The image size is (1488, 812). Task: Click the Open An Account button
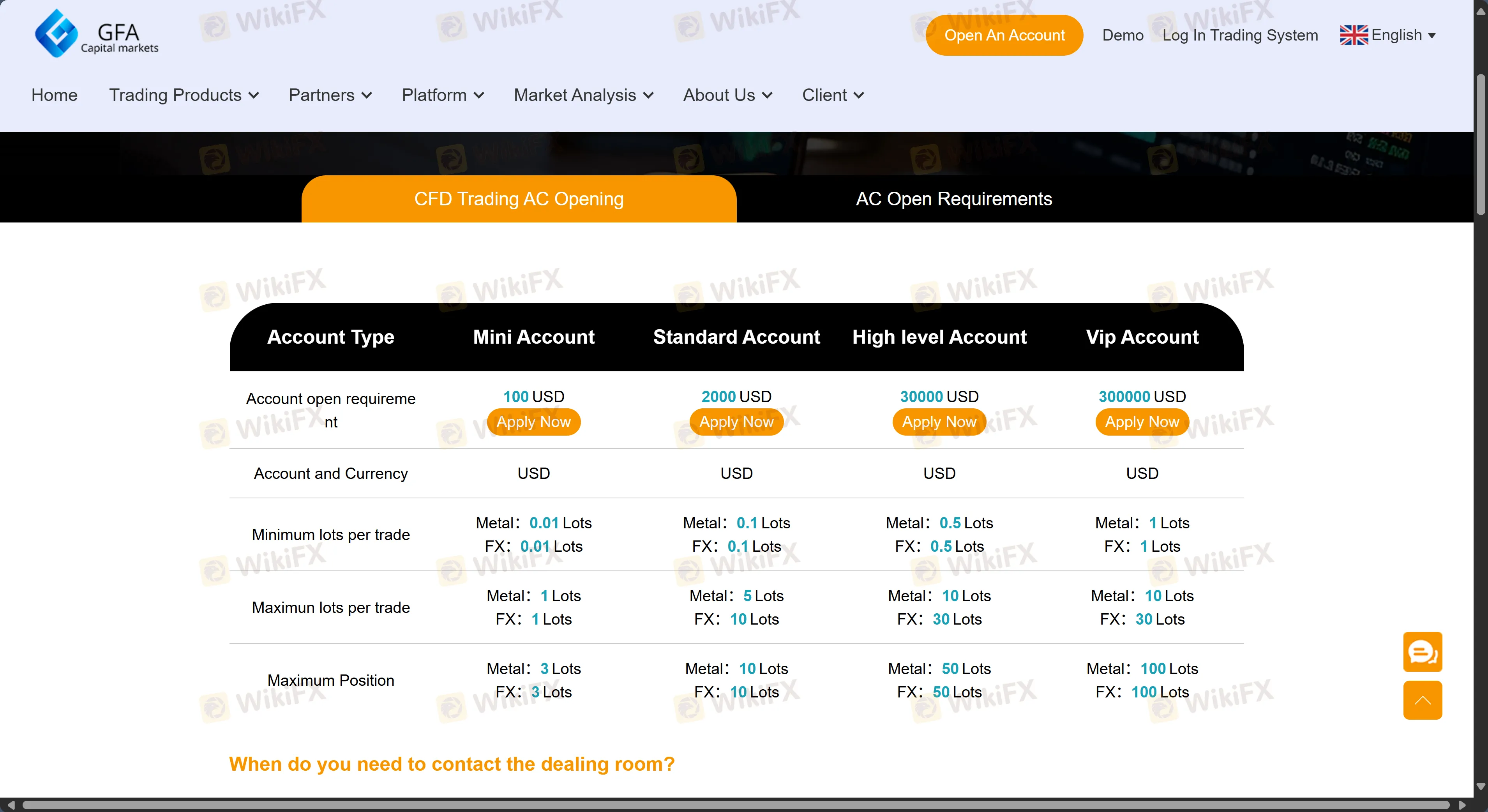[x=1004, y=35]
